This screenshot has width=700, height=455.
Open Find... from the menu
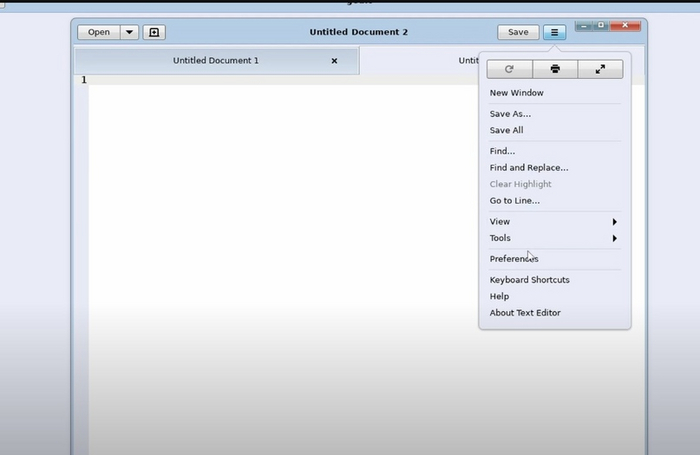(554, 151)
